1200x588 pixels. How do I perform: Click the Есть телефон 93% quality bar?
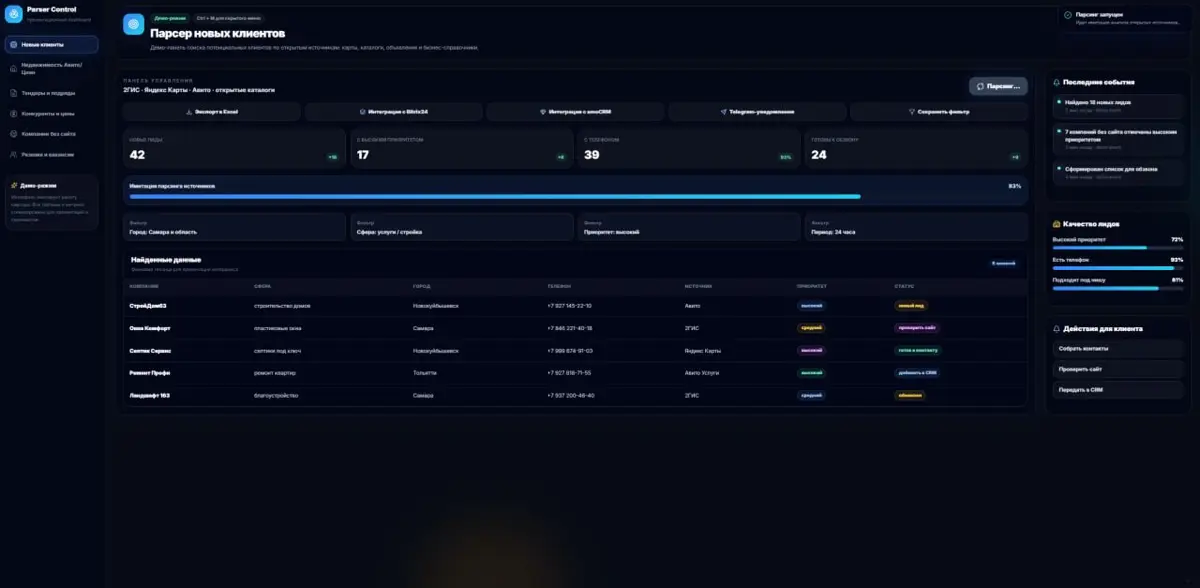point(1118,268)
